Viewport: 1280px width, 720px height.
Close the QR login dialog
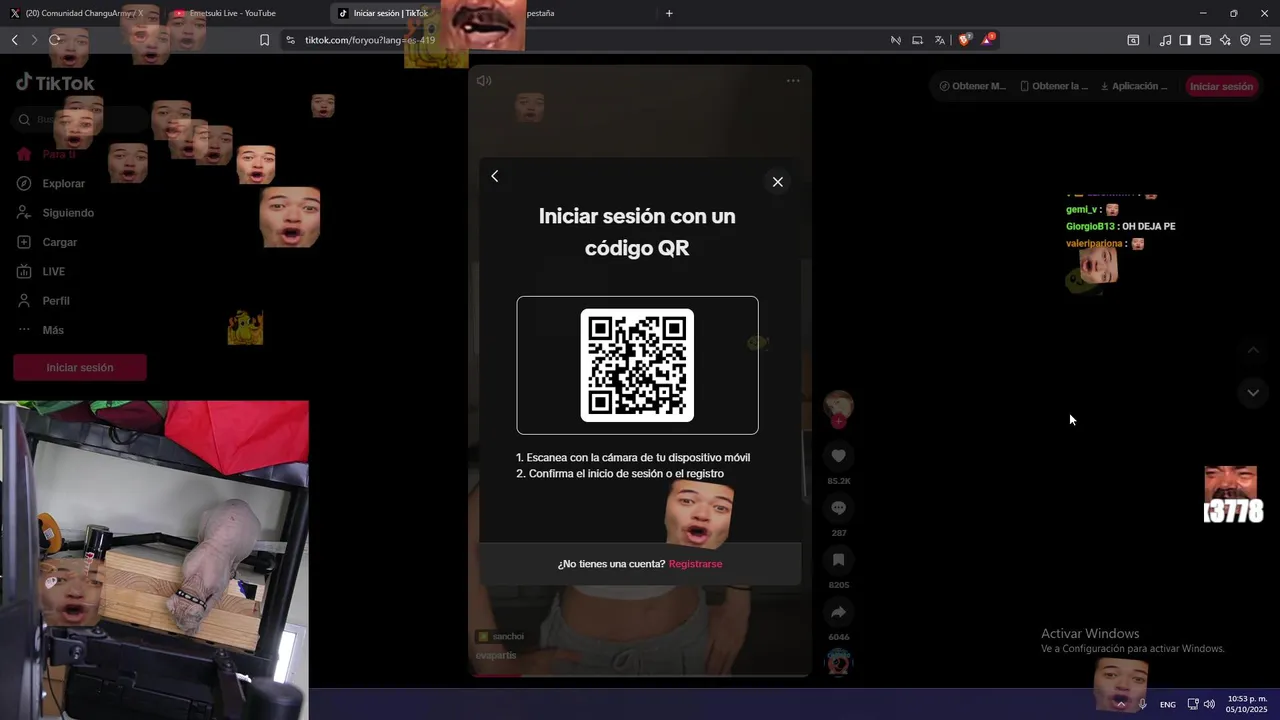coord(777,182)
